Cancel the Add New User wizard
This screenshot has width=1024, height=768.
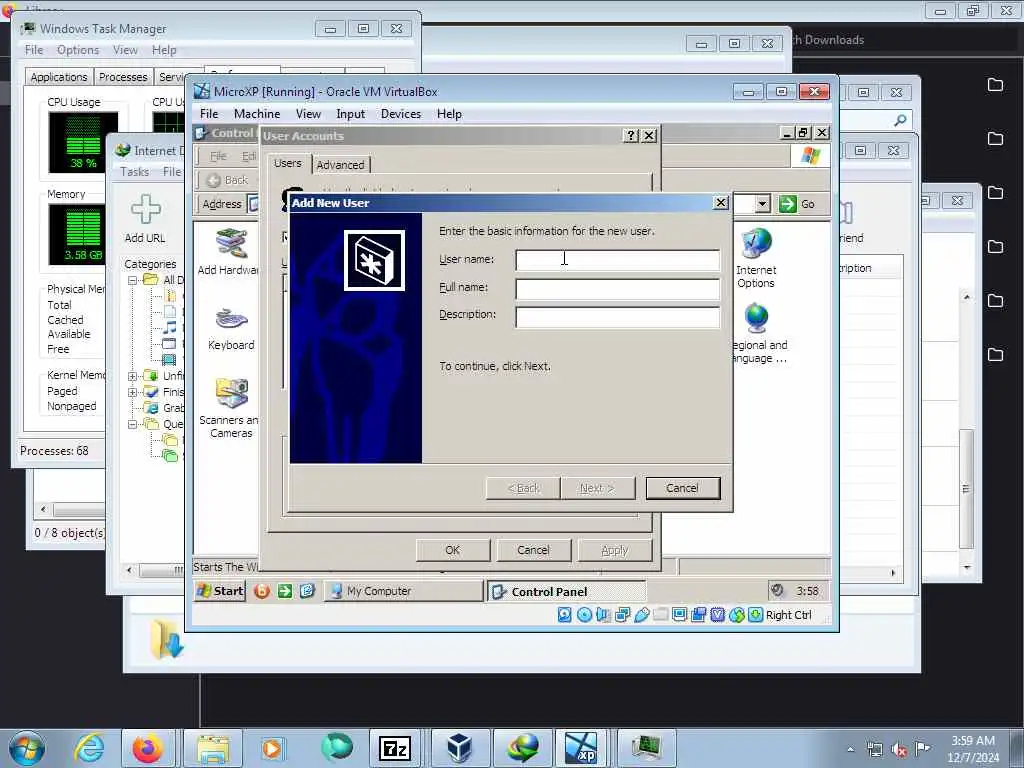682,488
